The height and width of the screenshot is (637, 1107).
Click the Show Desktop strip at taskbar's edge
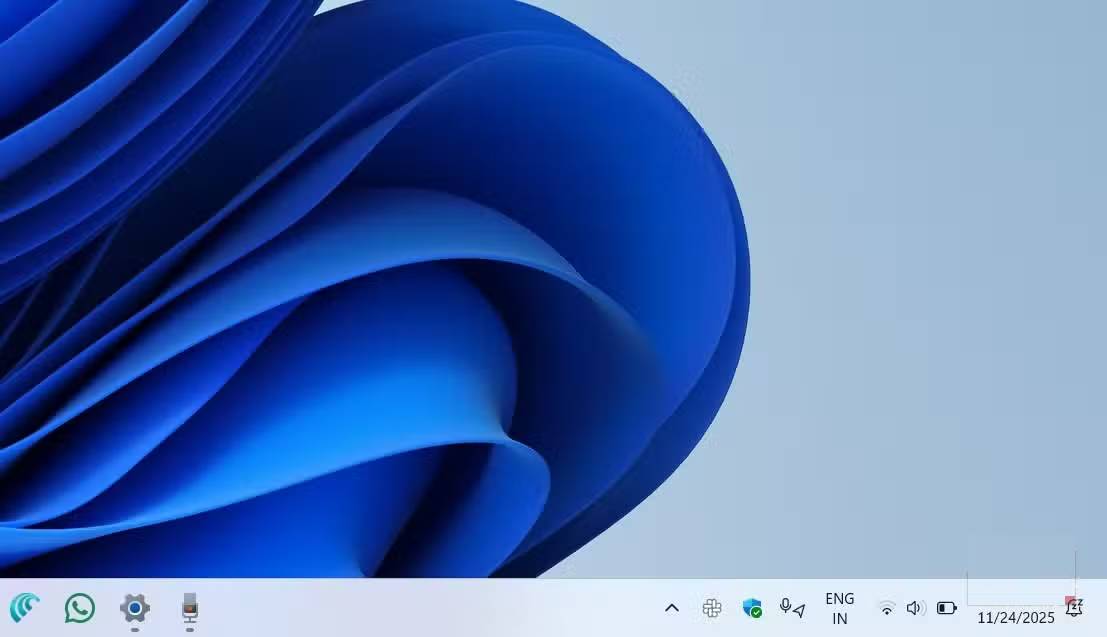click(1104, 608)
